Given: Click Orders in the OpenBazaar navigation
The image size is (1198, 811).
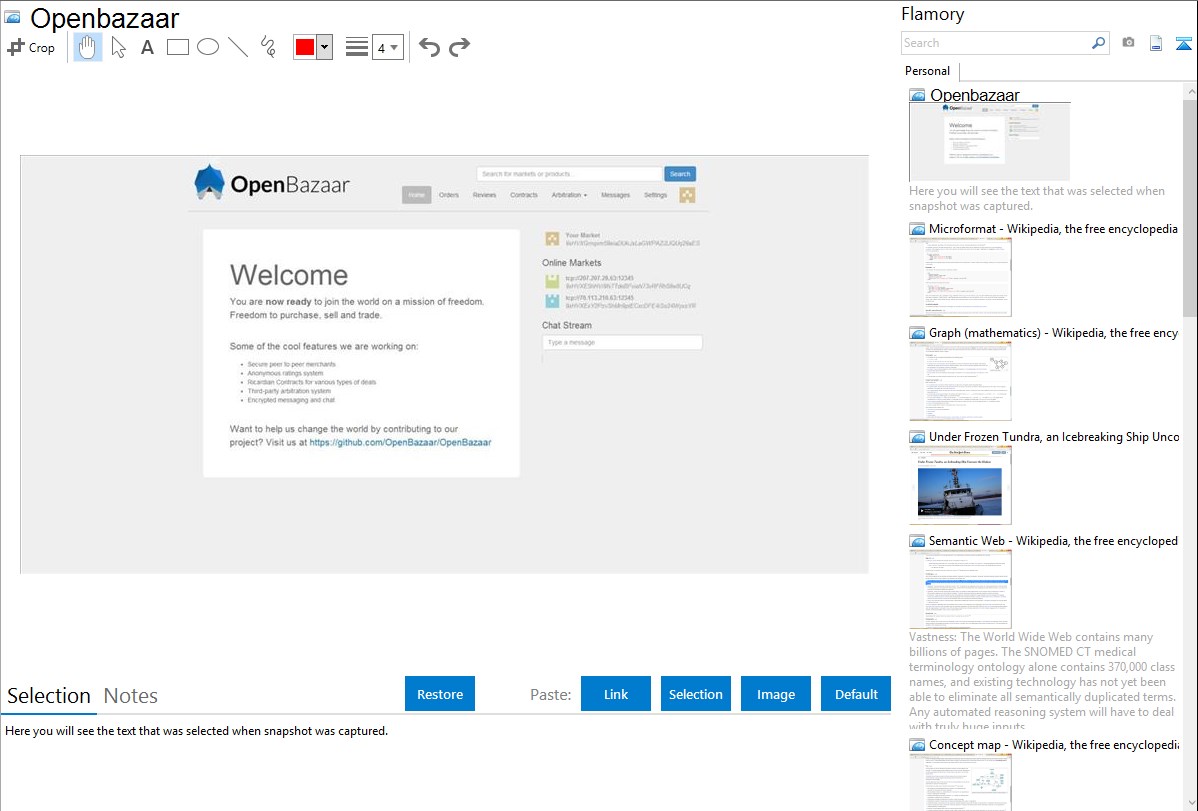Looking at the screenshot, I should click(x=448, y=195).
